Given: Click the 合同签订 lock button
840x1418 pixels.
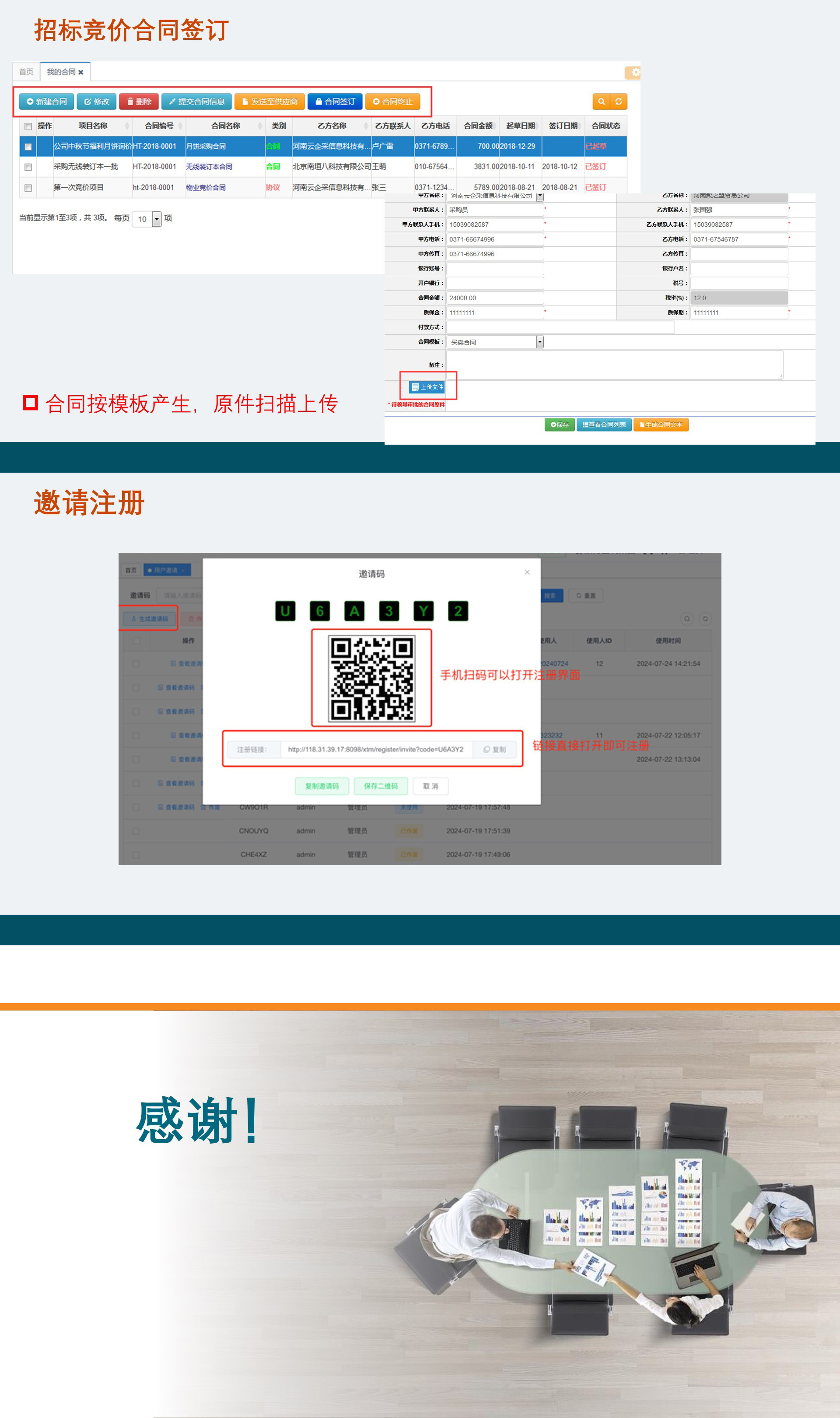Looking at the screenshot, I should [x=335, y=102].
